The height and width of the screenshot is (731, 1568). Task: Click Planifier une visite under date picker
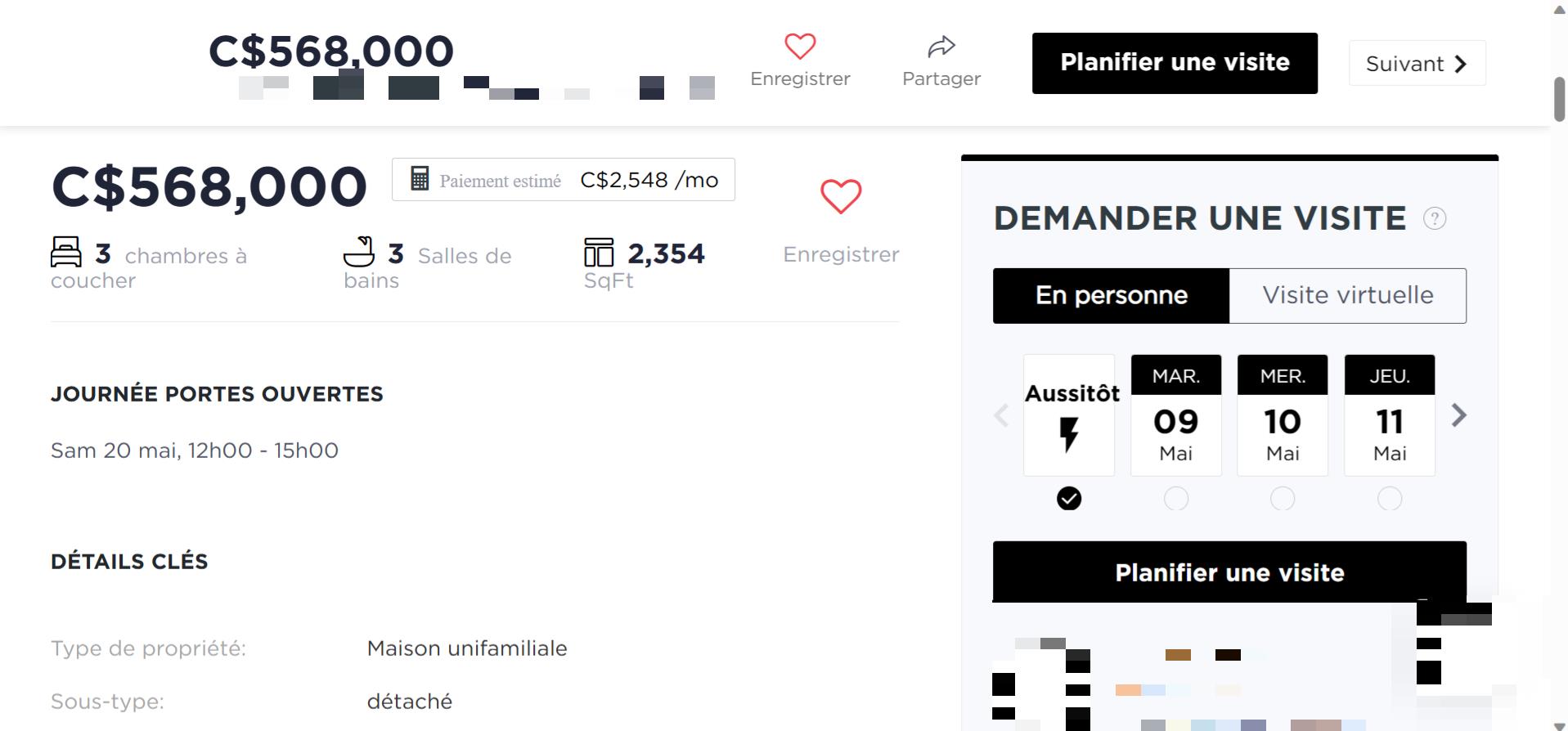[1229, 572]
